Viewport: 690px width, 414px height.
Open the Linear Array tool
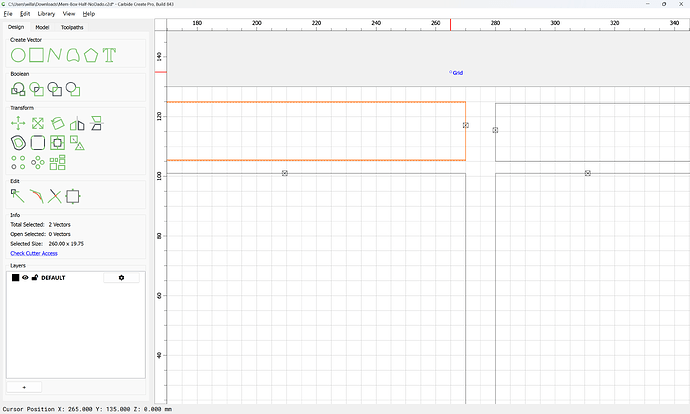click(18, 162)
